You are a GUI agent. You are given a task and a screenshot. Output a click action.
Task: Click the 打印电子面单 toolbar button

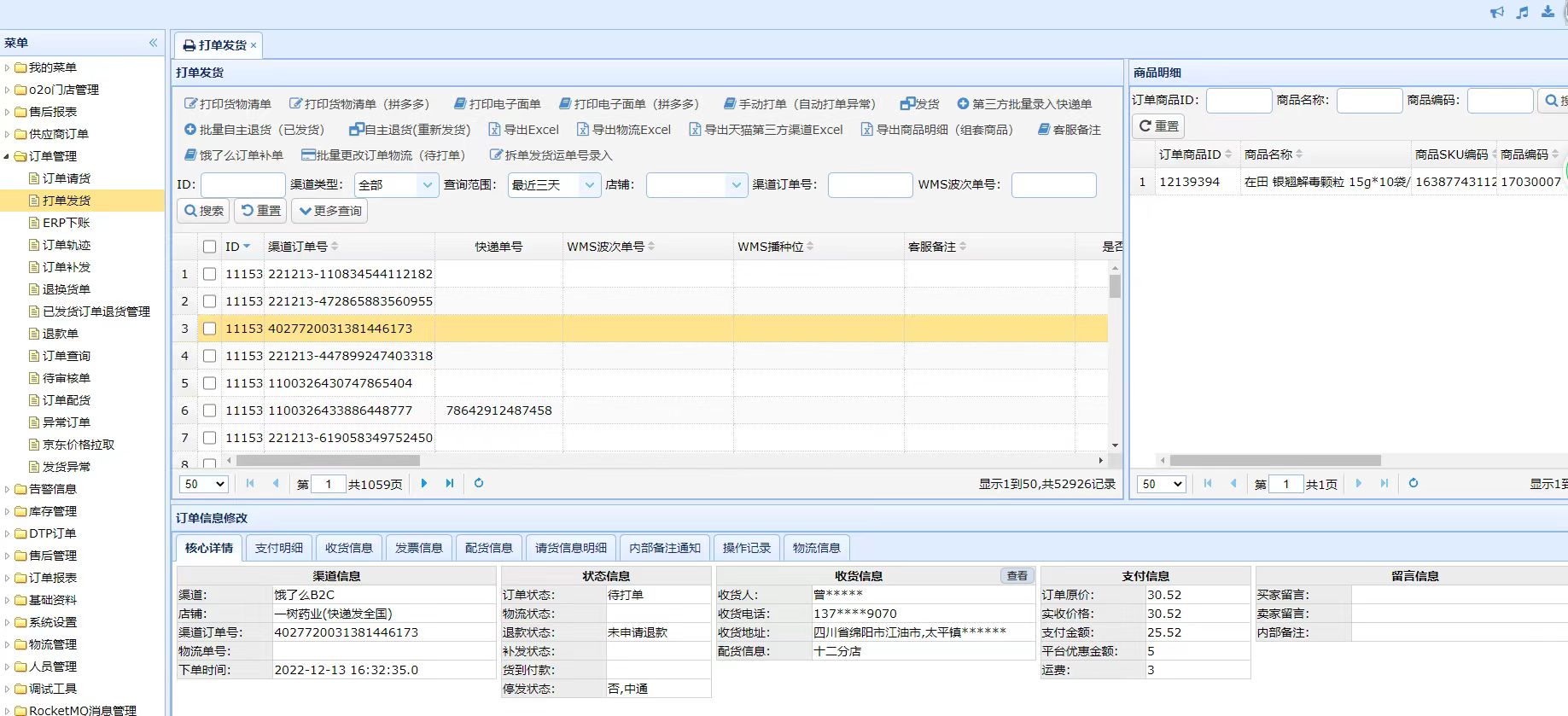pyautogui.click(x=497, y=104)
